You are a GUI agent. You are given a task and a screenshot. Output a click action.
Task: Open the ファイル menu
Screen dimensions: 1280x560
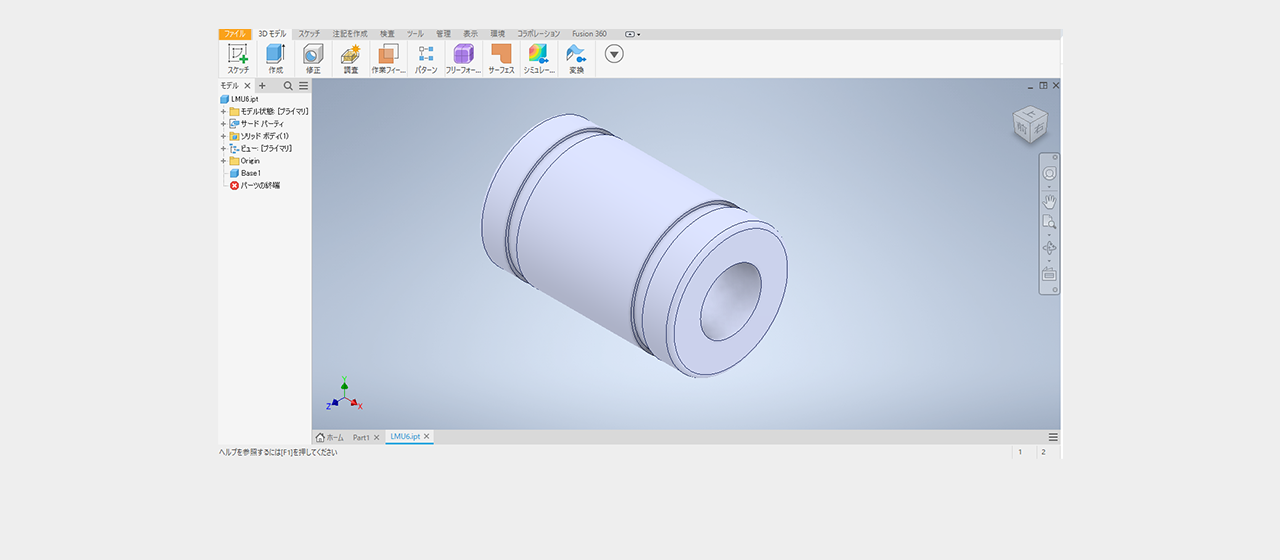click(235, 34)
